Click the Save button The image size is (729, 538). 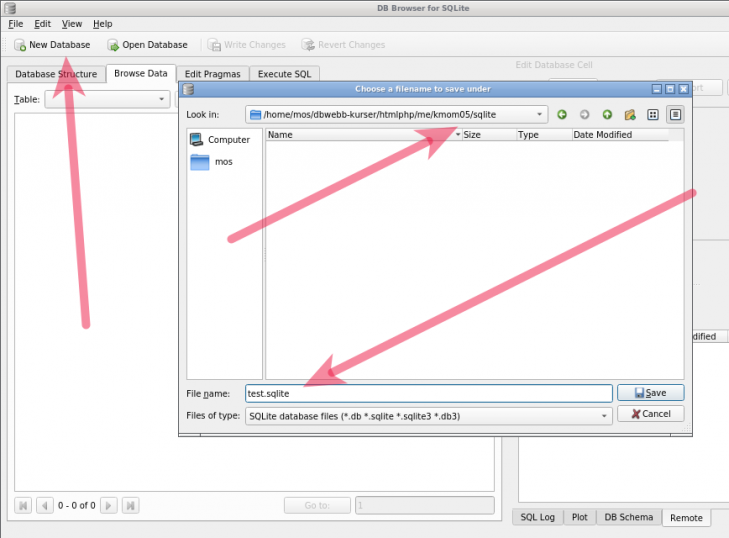tap(650, 393)
